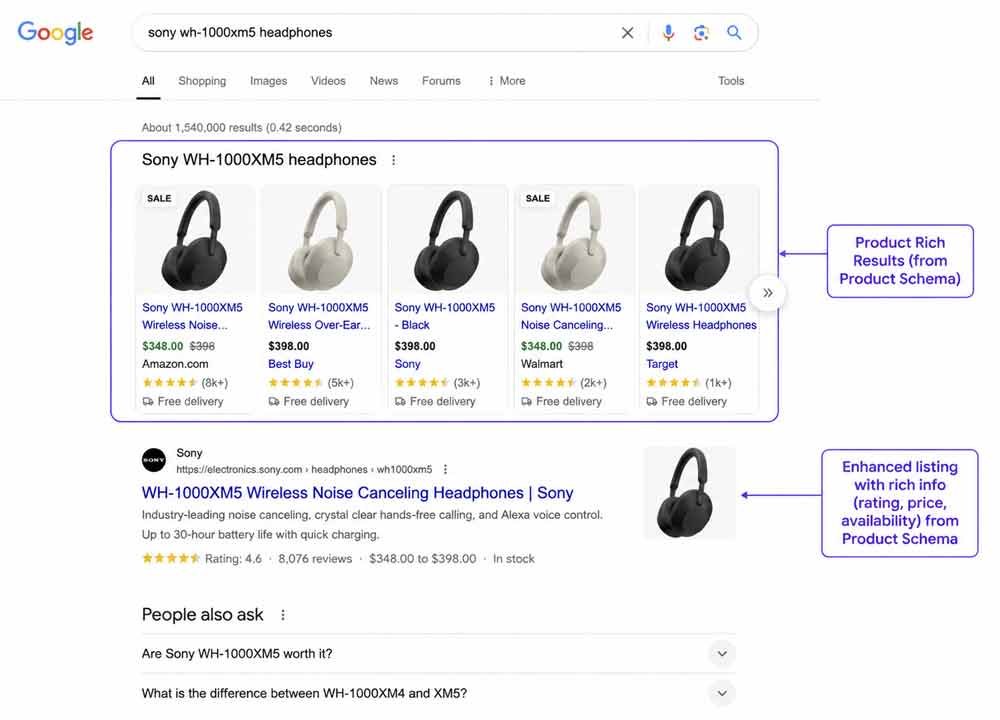
Task: Click Free delivery under Amazon.com listing
Action: click(x=182, y=401)
